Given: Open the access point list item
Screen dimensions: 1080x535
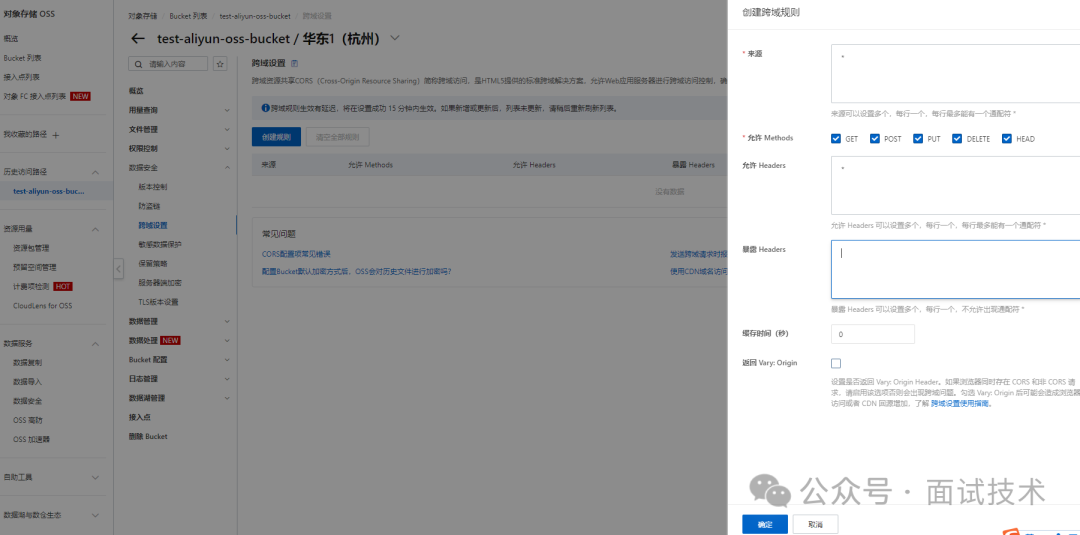Looking at the screenshot, I should pos(21,77).
